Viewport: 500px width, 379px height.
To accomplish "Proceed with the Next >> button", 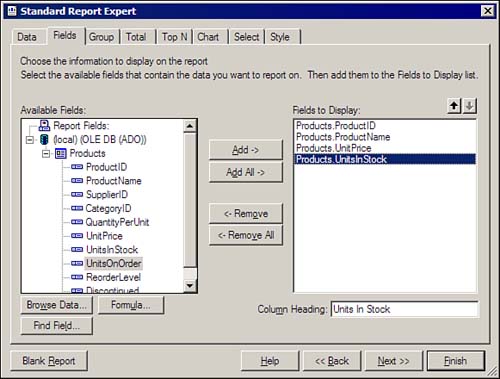I will pyautogui.click(x=394, y=361).
